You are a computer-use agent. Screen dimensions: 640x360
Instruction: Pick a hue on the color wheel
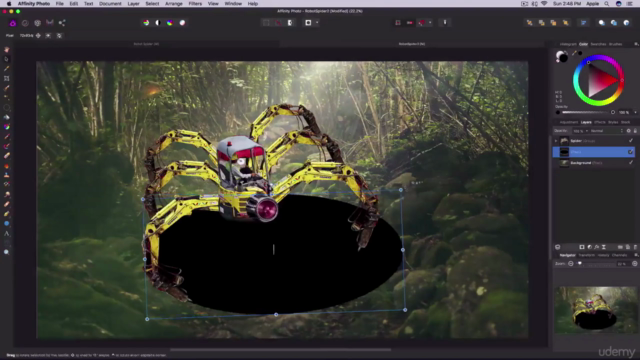[598, 80]
